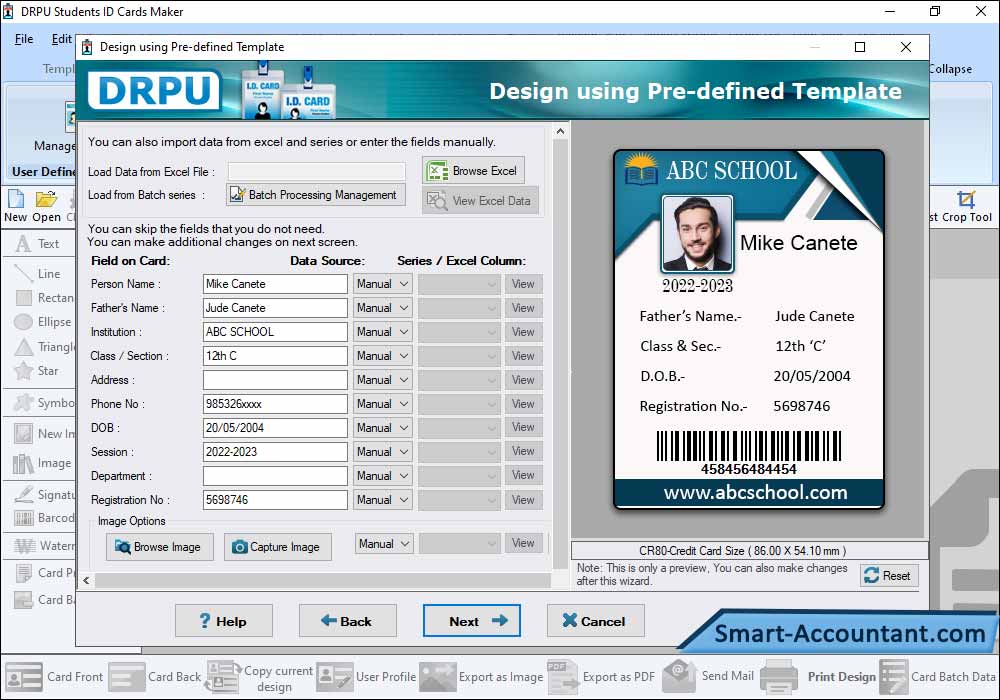Click in the empty Address field
This screenshot has height=700, width=1000.
click(276, 380)
